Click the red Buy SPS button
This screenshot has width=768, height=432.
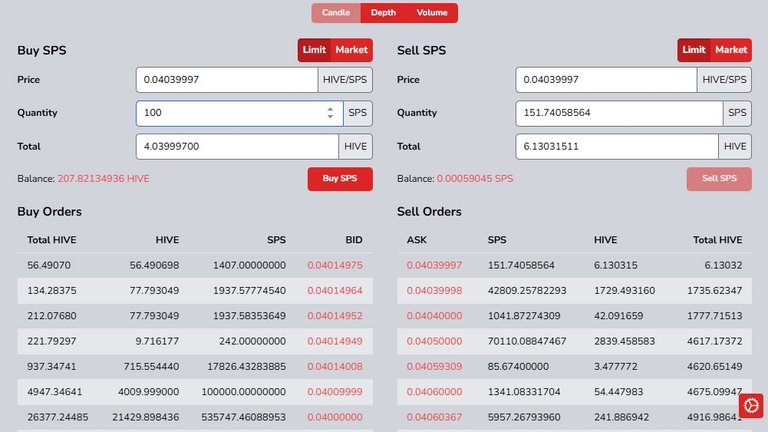click(x=340, y=179)
